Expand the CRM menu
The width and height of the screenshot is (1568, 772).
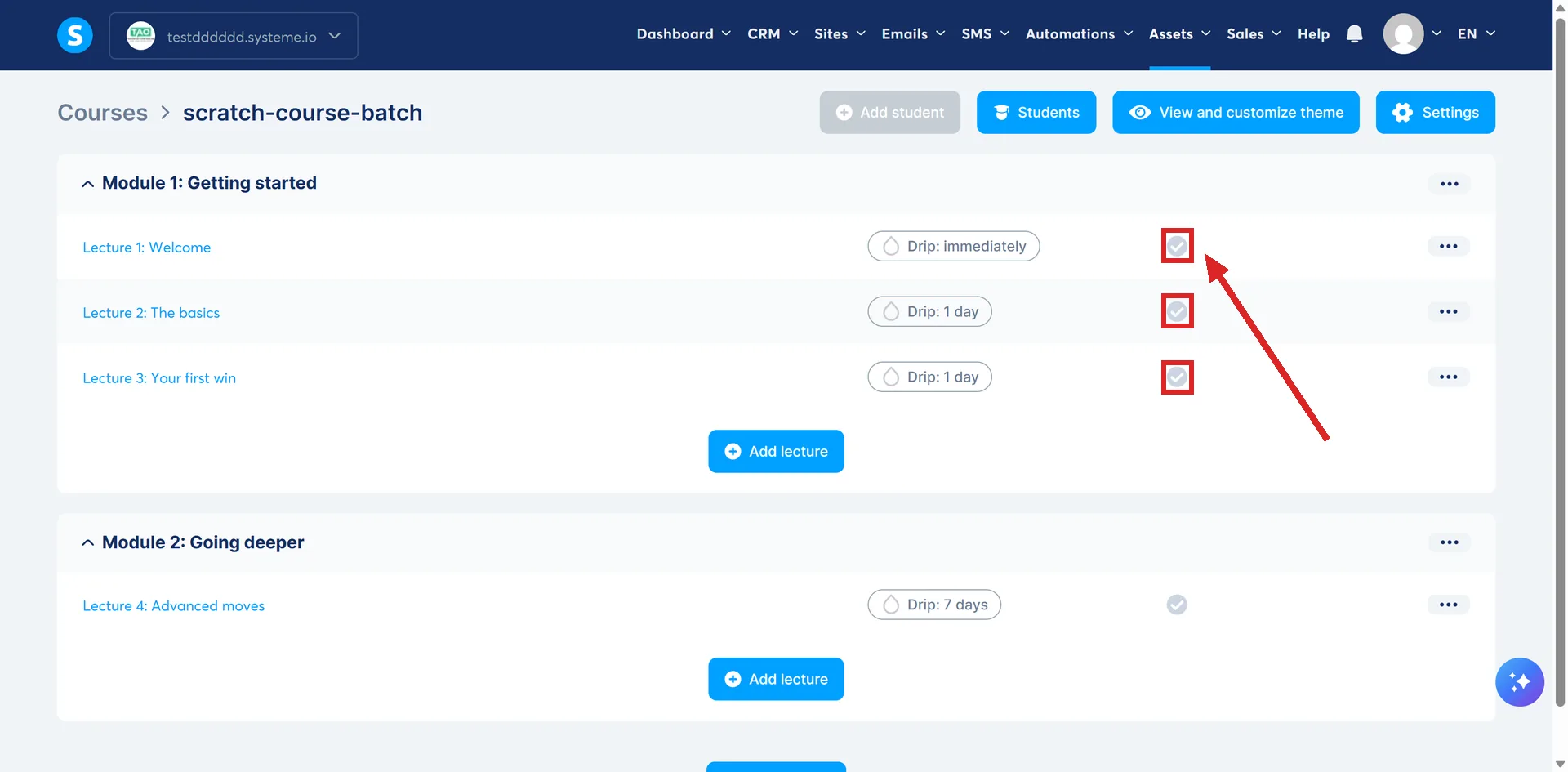click(x=773, y=33)
